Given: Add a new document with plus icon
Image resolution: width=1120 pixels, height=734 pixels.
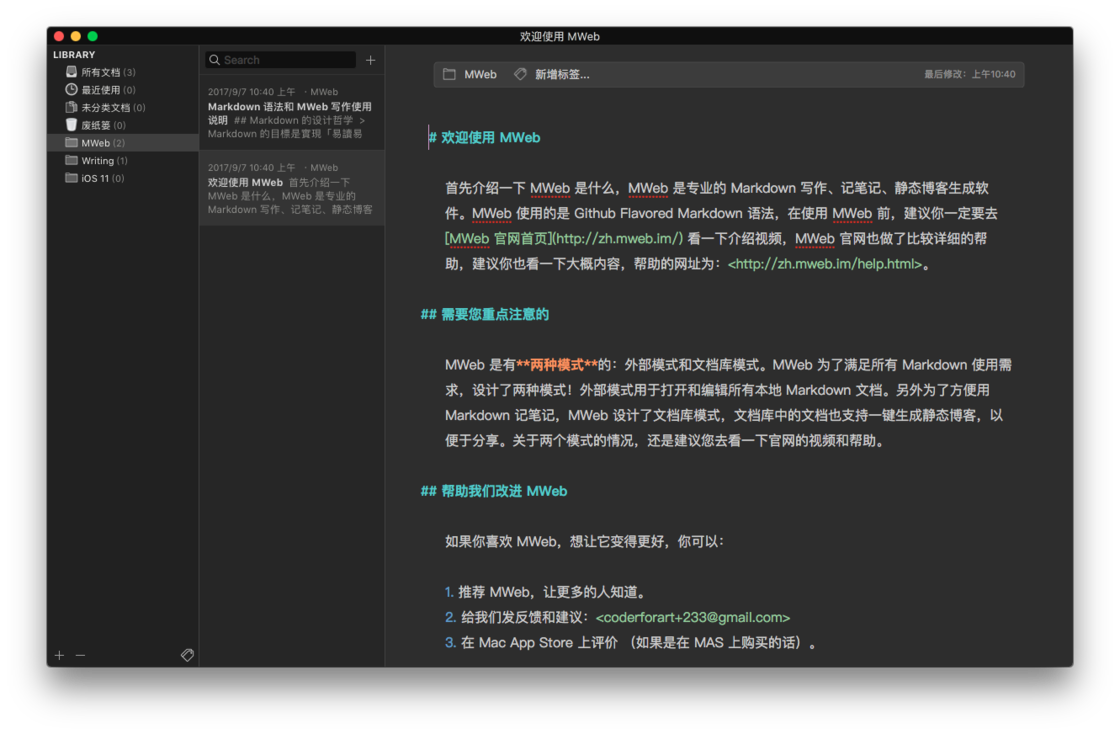Looking at the screenshot, I should click(x=370, y=60).
